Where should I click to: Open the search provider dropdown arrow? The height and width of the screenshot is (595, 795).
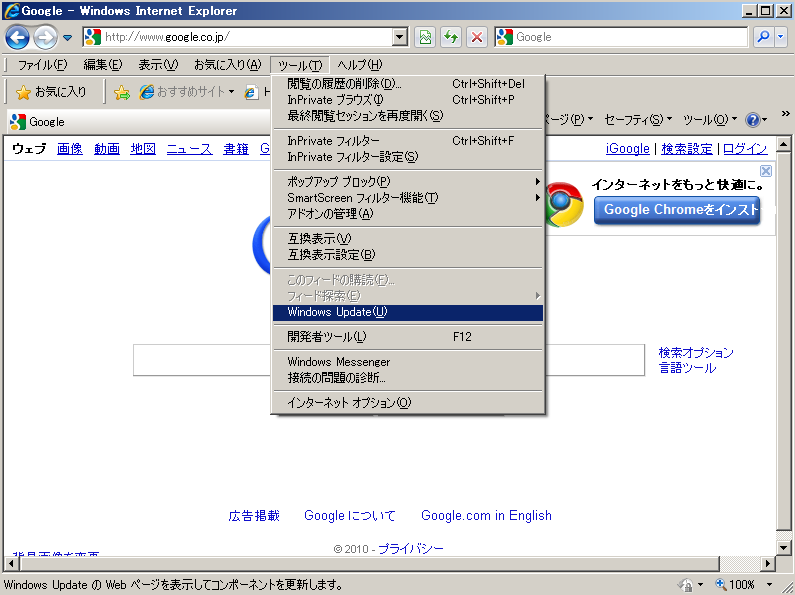pos(781,37)
